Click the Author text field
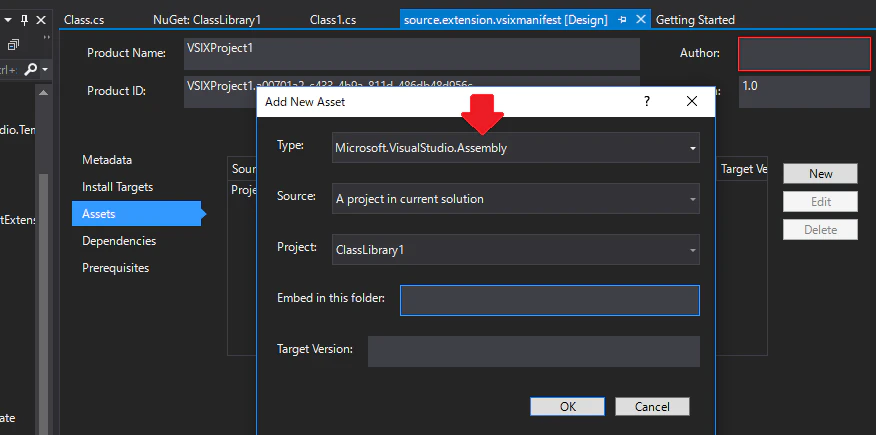876x435 pixels. click(804, 54)
